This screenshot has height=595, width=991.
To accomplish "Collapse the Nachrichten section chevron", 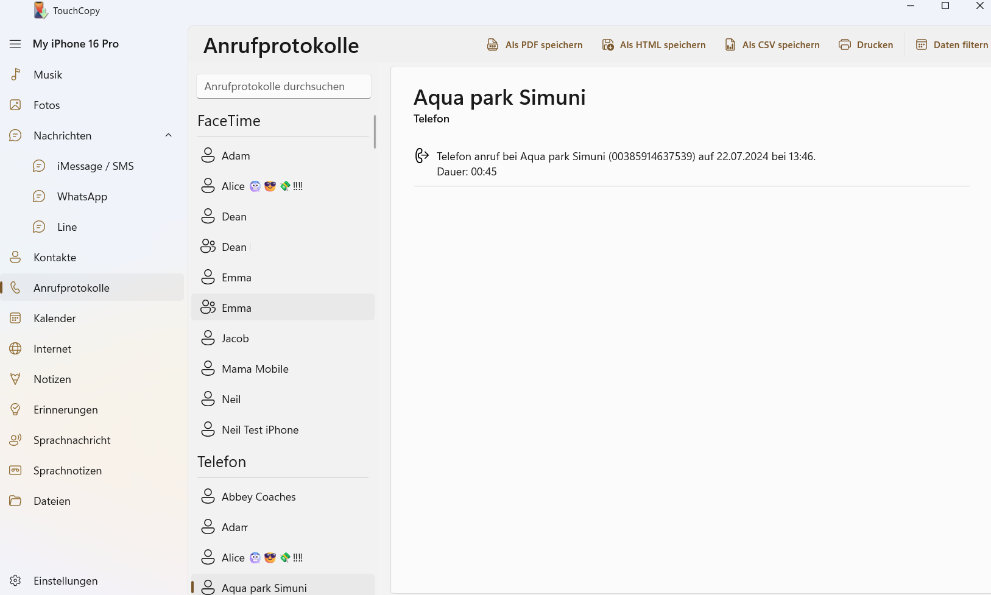I will click(x=168, y=136).
